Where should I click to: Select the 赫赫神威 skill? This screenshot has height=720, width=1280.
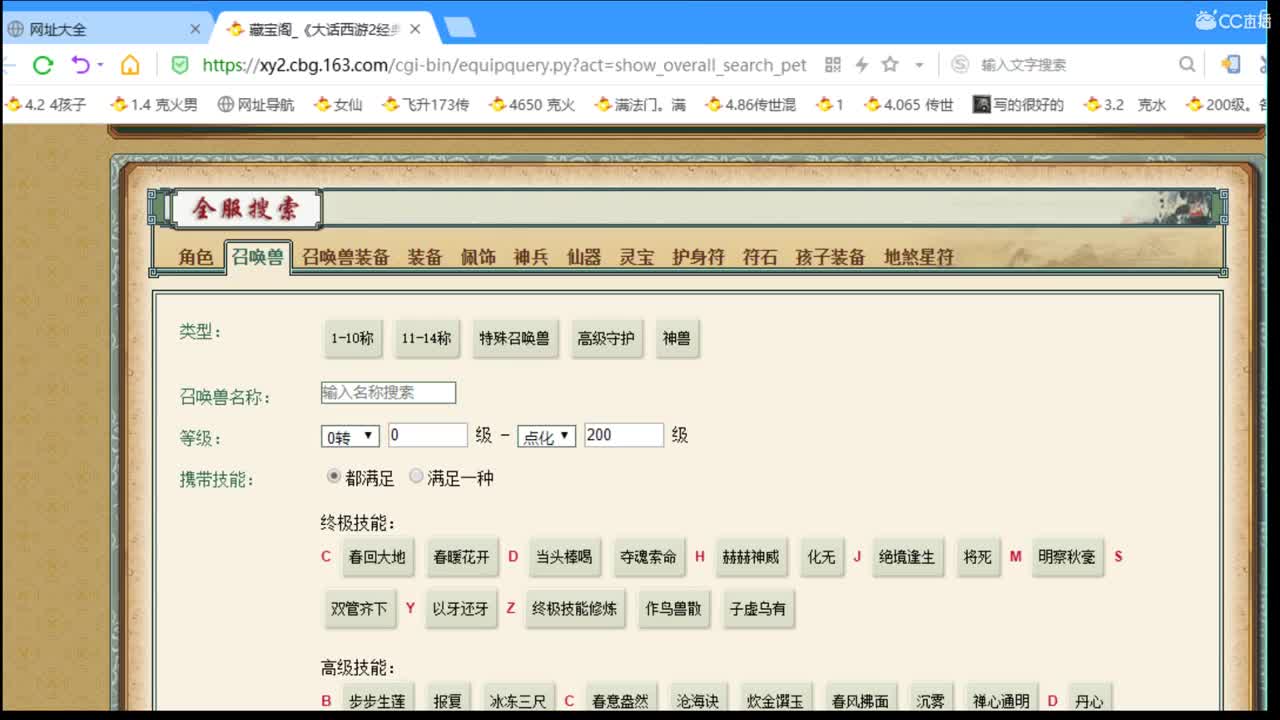[751, 557]
